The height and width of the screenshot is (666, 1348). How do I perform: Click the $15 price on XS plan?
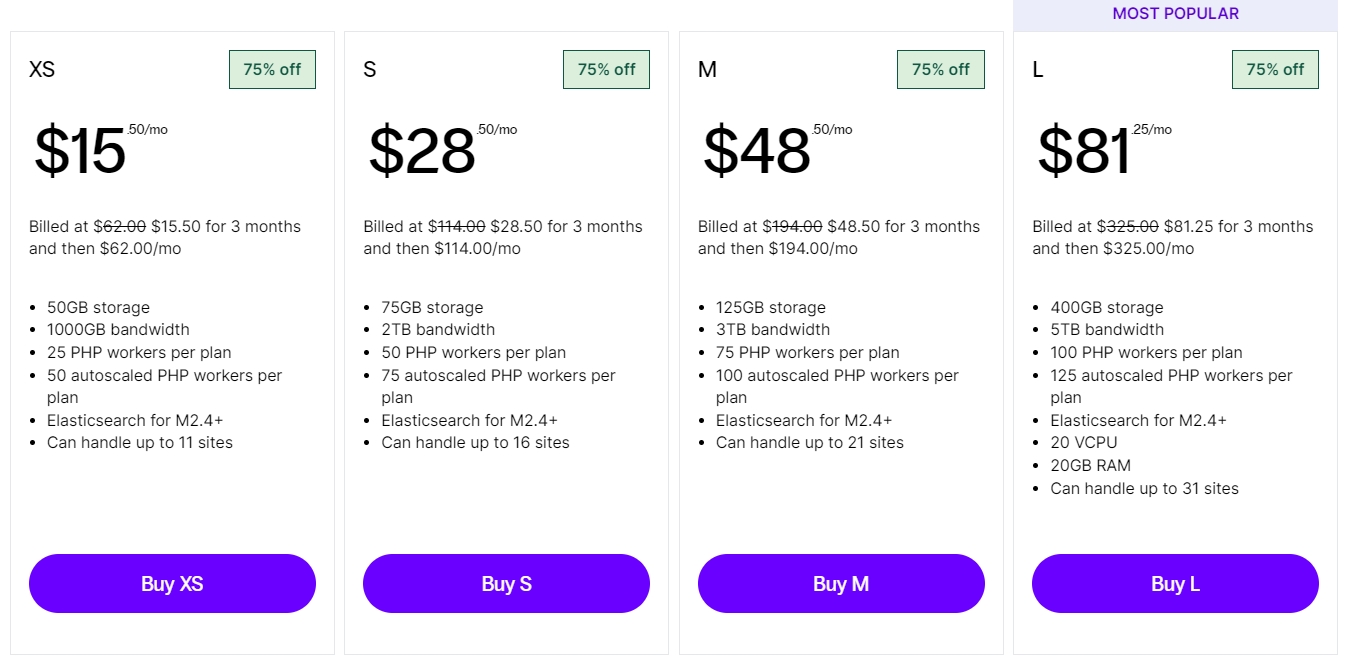80,151
